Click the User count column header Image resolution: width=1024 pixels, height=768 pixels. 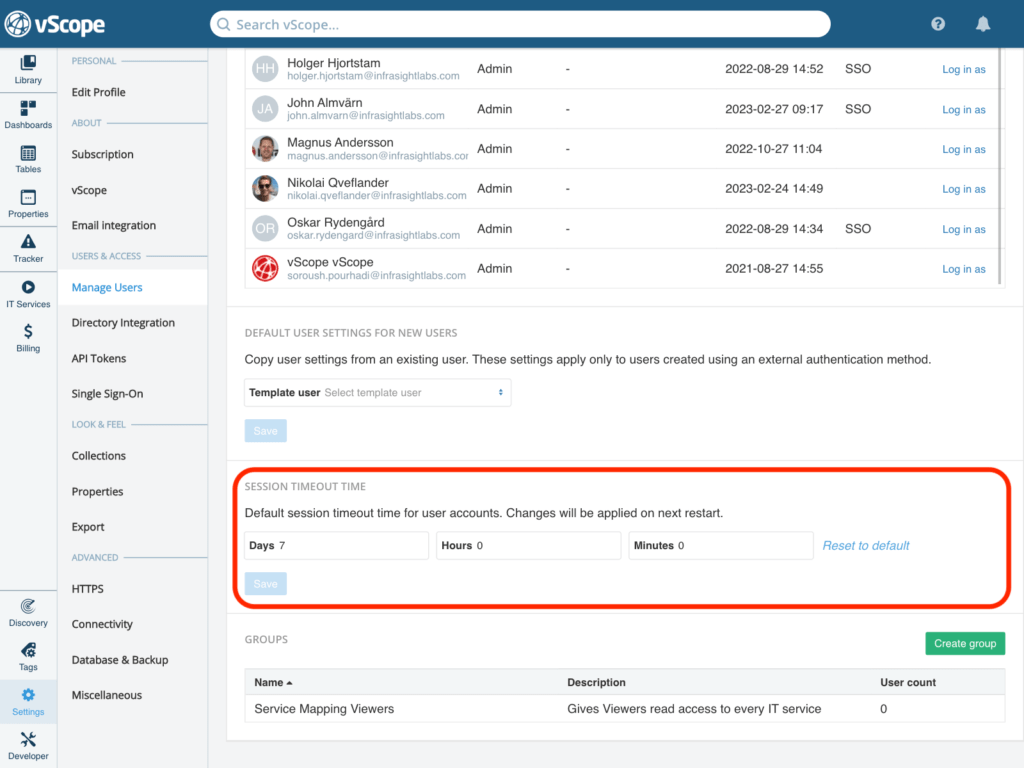tap(908, 682)
